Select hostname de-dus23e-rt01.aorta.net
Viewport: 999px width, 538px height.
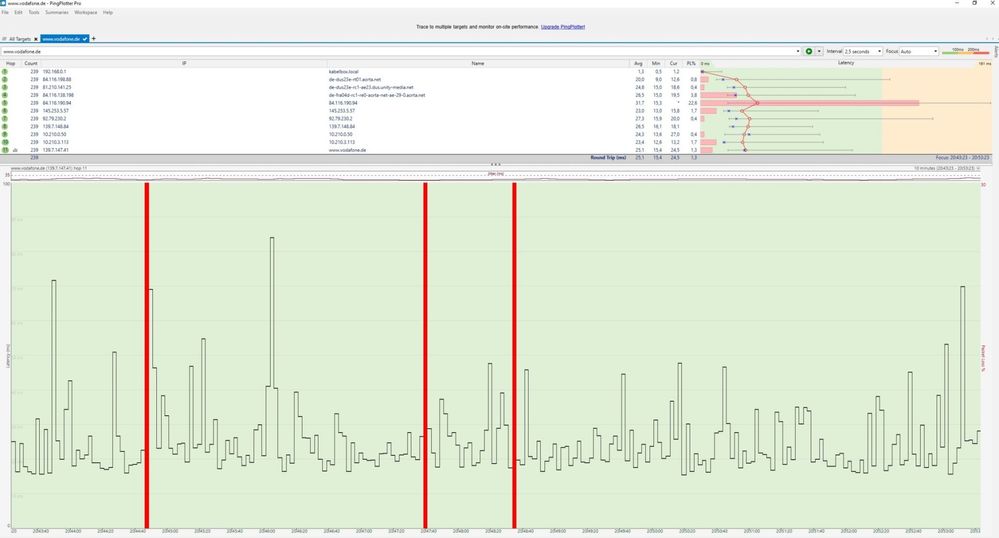(355, 80)
